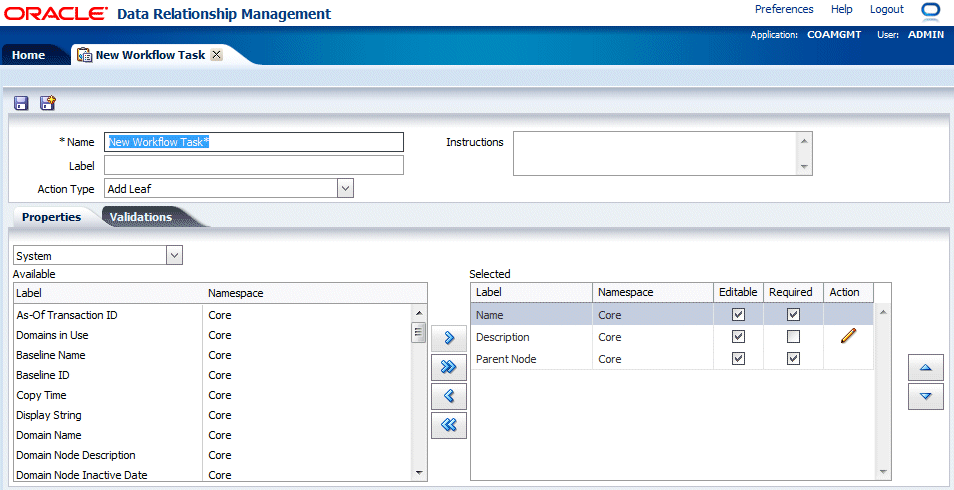
Task: Click the Label input field
Action: click(254, 165)
